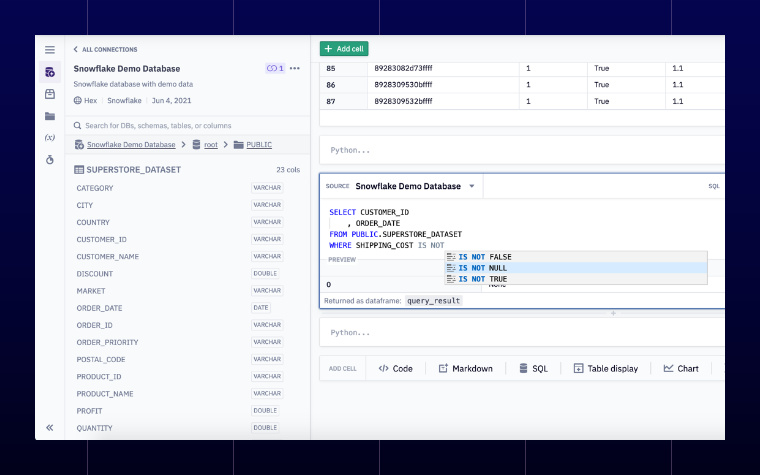Click the ORDER_PRIORITY column row
The height and width of the screenshot is (475, 760).
[x=187, y=342]
